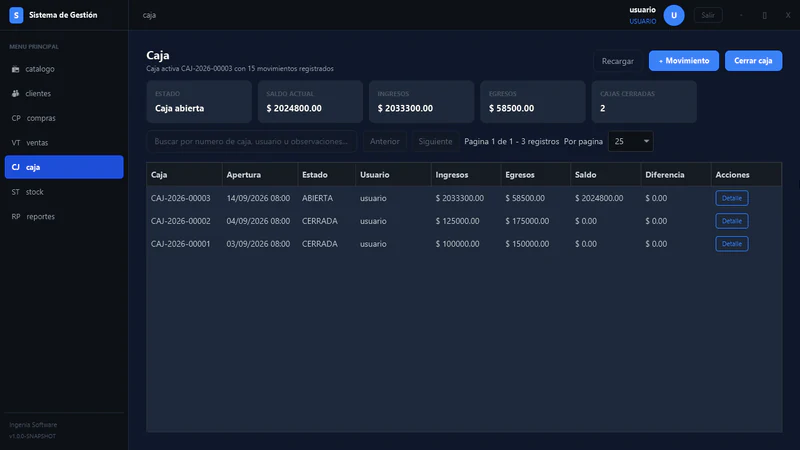Click the Salir logout button
This screenshot has width=800, height=450.
point(708,15)
